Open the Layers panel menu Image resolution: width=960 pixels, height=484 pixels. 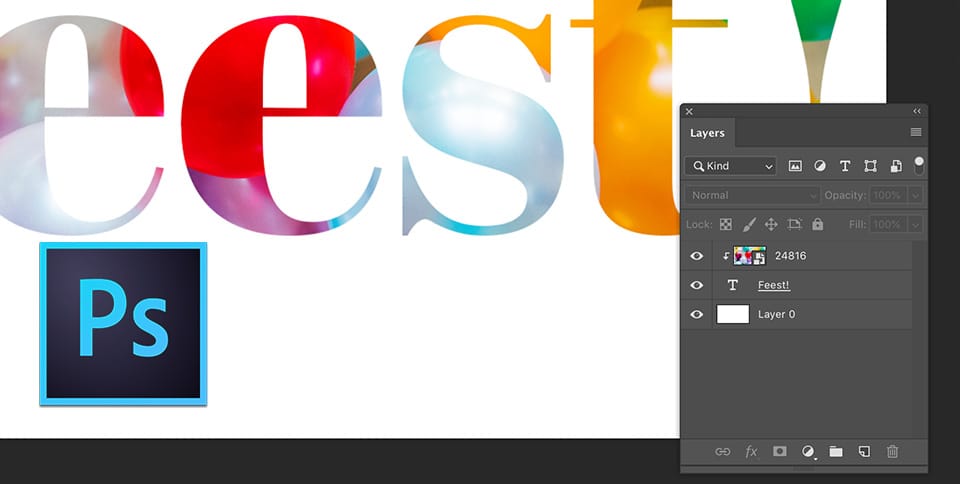[x=916, y=132]
